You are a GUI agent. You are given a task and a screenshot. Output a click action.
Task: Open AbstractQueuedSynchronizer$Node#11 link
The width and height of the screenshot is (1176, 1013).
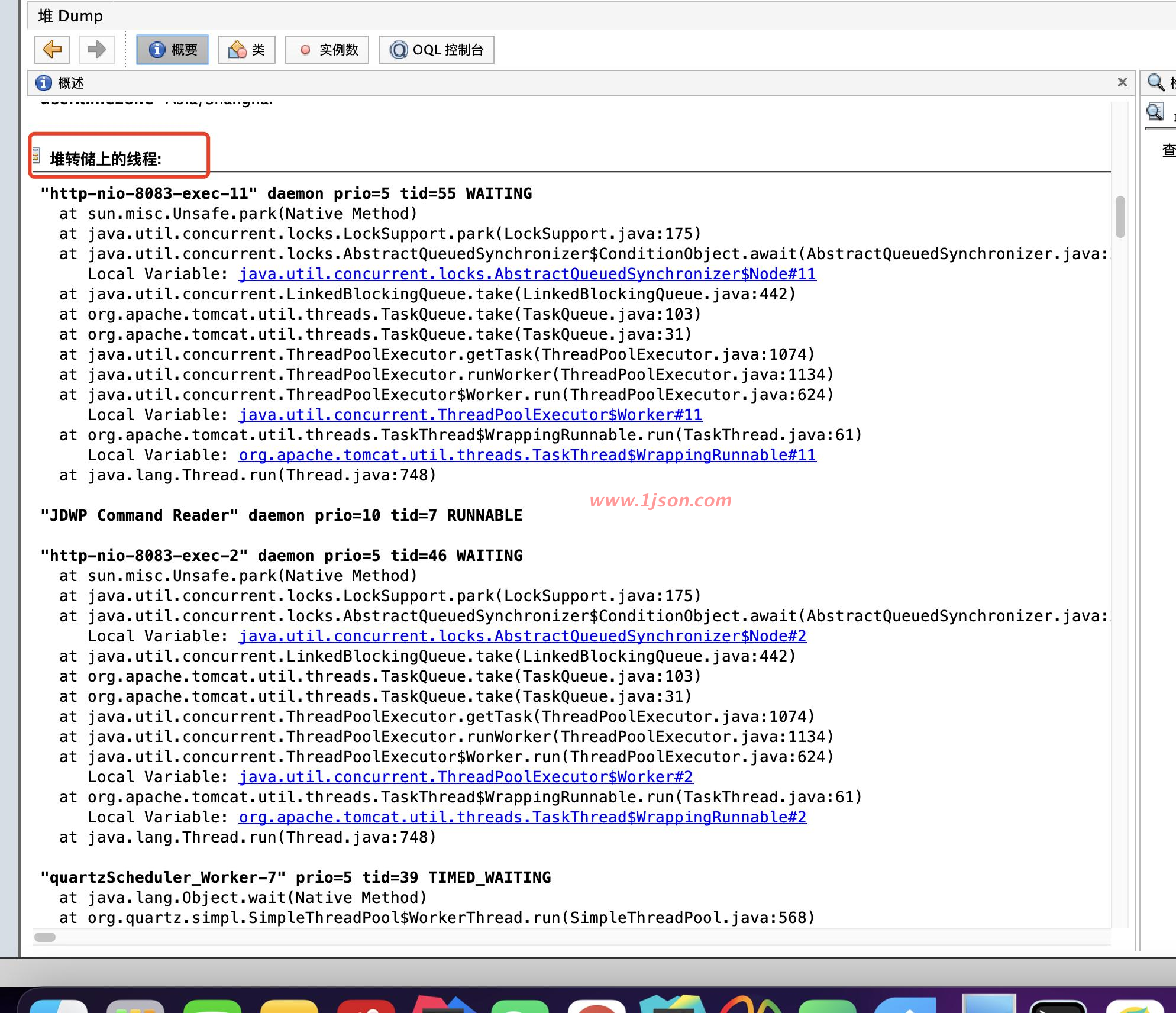tap(527, 274)
